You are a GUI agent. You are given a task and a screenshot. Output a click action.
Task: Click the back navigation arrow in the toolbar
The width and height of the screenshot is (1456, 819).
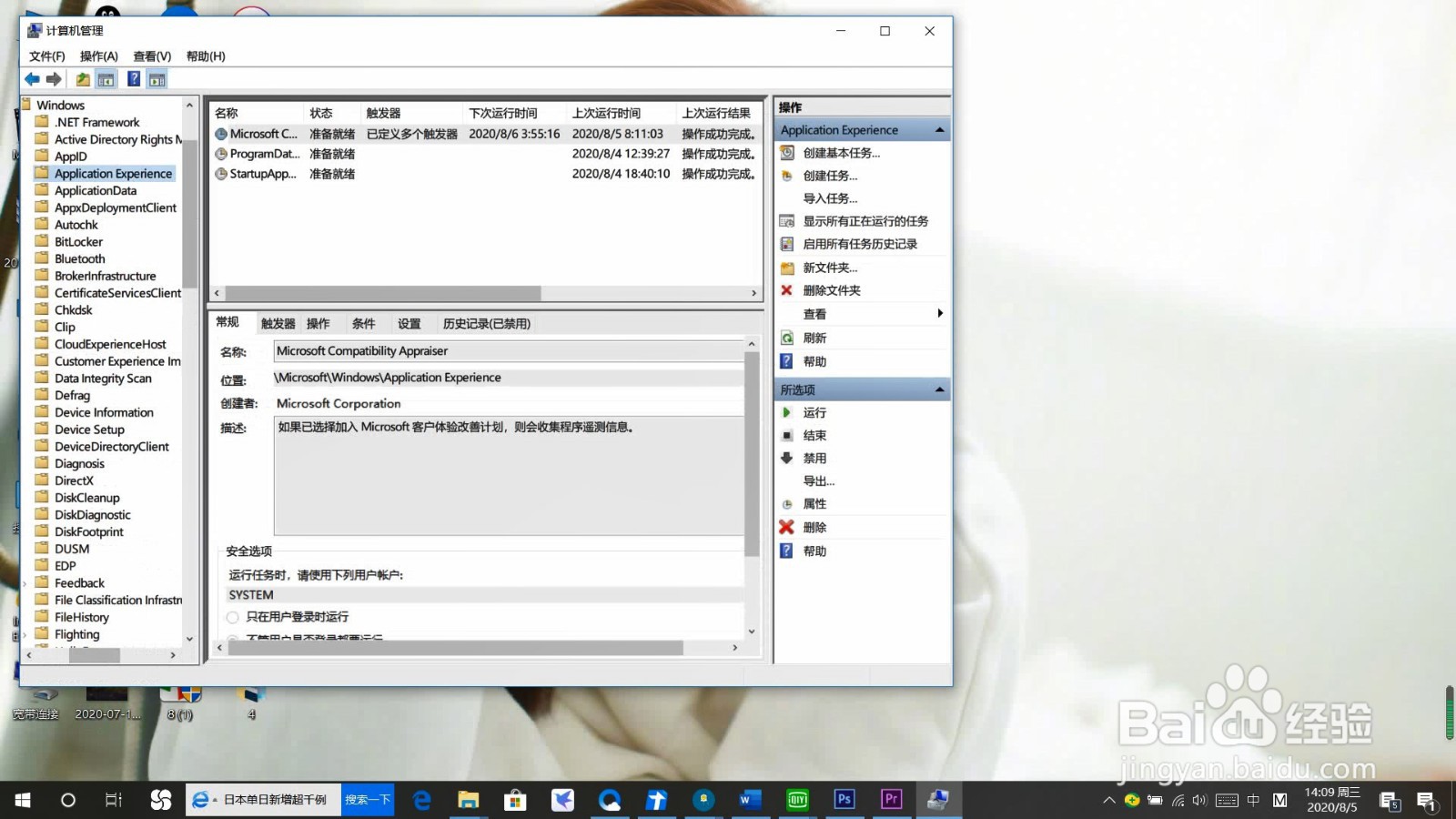point(33,79)
